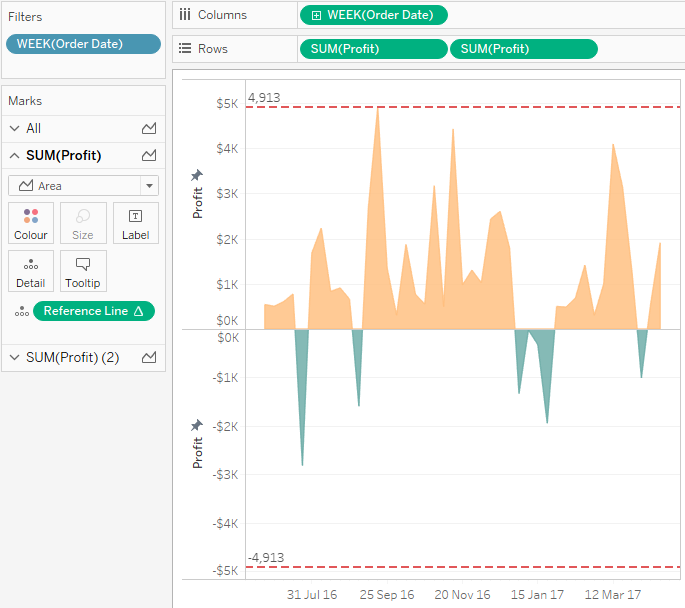Click the WEEK(Order Date) pill in Columns
Image resolution: width=685 pixels, height=608 pixels.
(373, 15)
